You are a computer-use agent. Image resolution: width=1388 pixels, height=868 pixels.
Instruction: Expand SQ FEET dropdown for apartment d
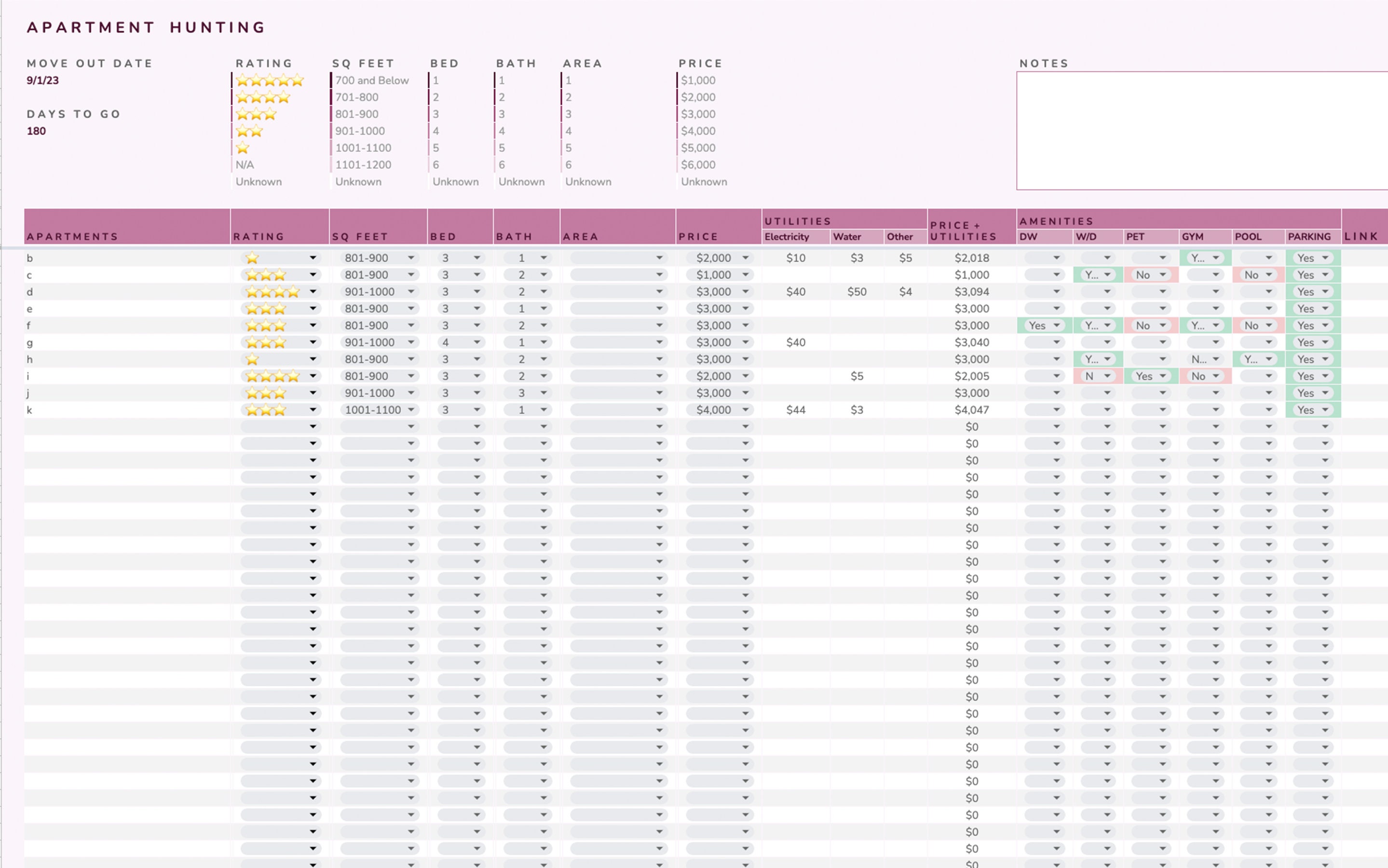pos(411,292)
